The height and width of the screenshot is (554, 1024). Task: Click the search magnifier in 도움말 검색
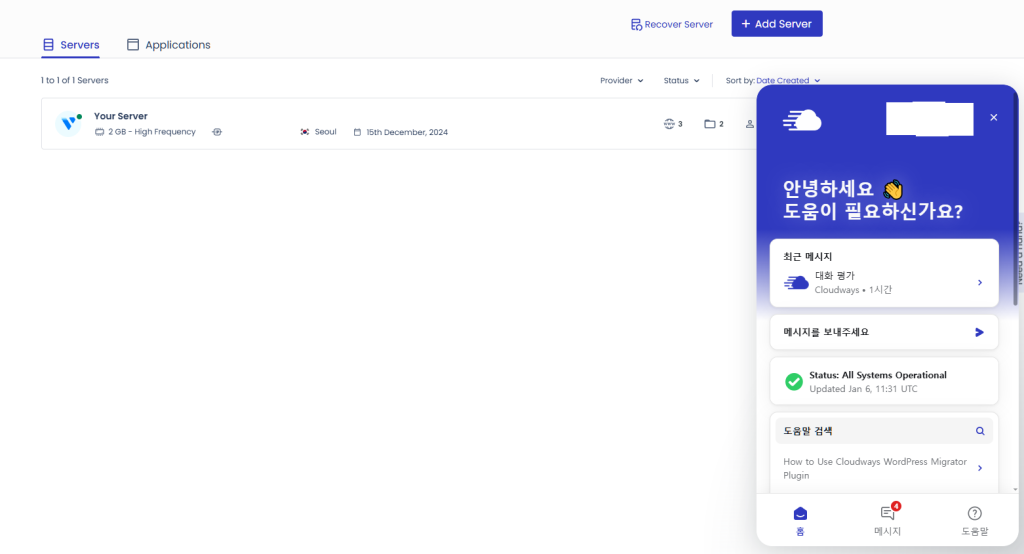pos(980,431)
